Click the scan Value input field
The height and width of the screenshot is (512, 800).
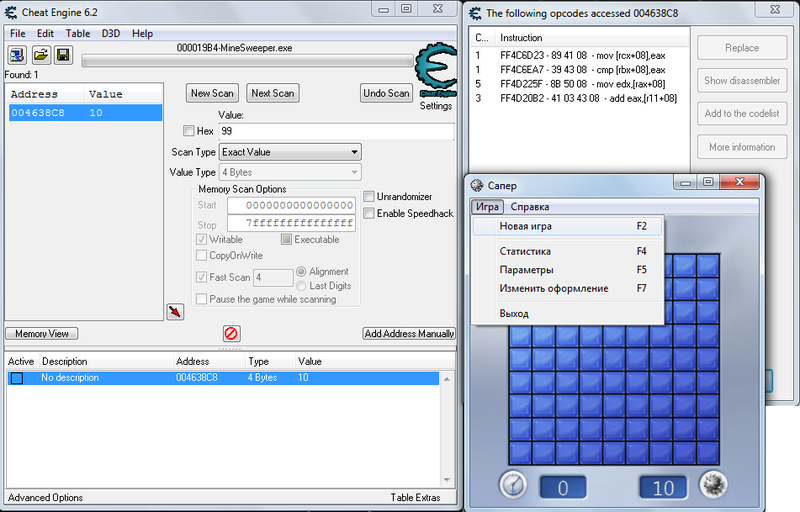tap(336, 131)
